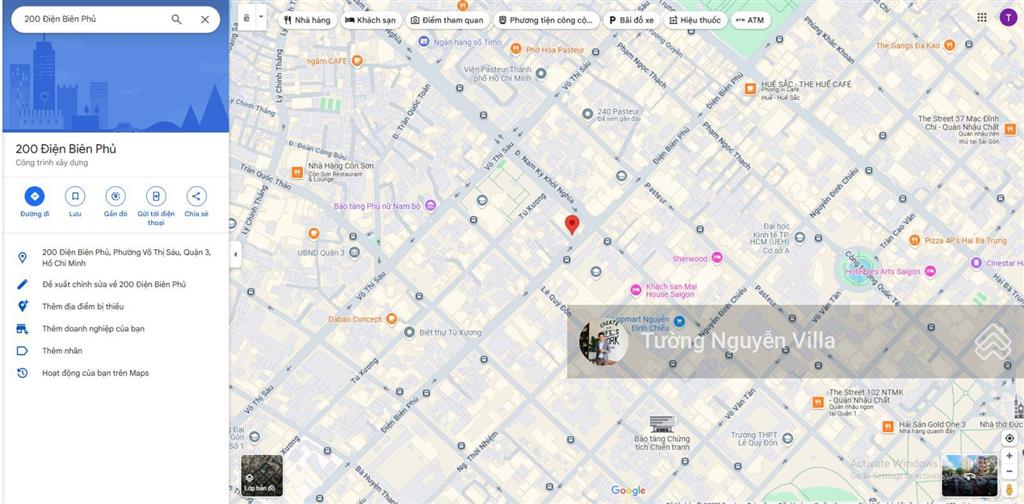This screenshot has height=504, width=1024.
Task: Select Phương tiện công cộng chip
Action: 546,20
